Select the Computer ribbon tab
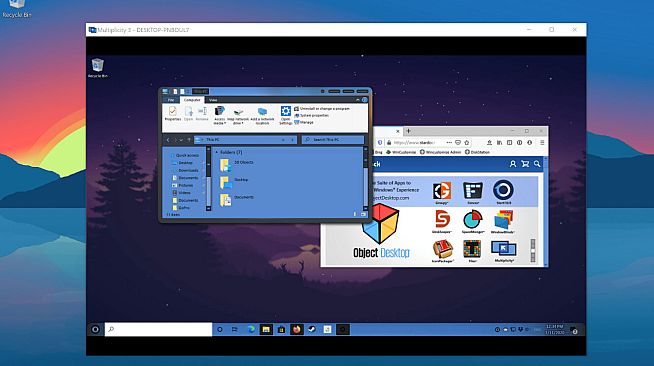Screen dimensions: 654x366 click(x=192, y=100)
